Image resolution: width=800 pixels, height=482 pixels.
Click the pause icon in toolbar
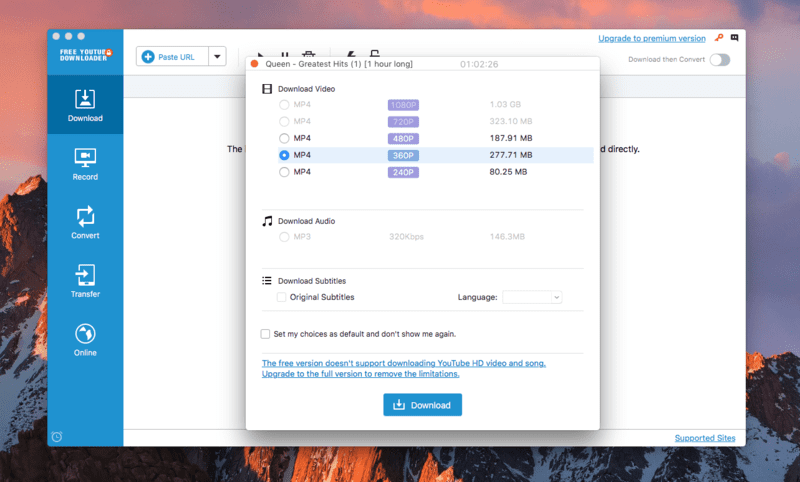pyautogui.click(x=285, y=54)
